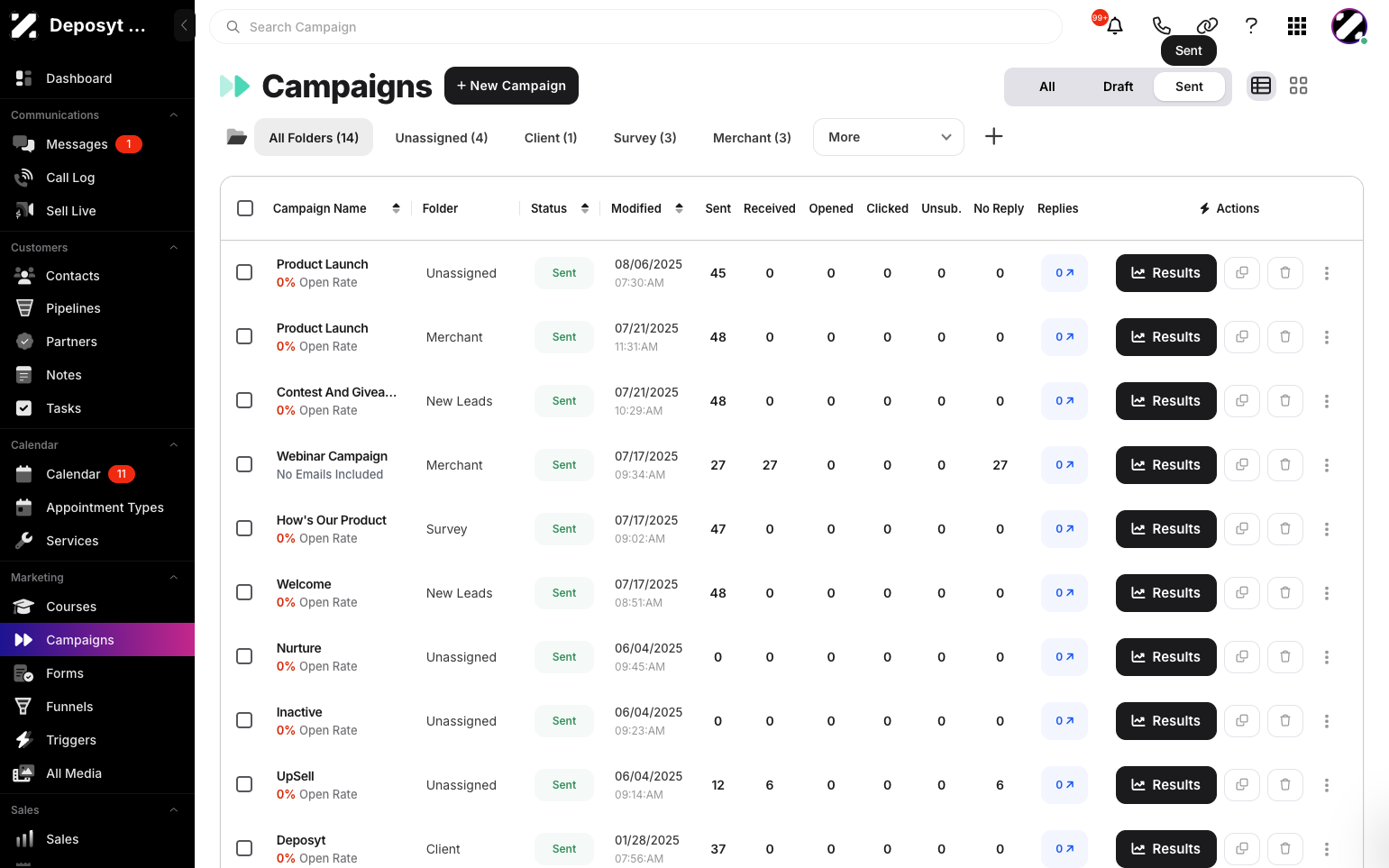The height and width of the screenshot is (868, 1389).
Task: Open replies link for How's Our Product
Action: [1065, 529]
